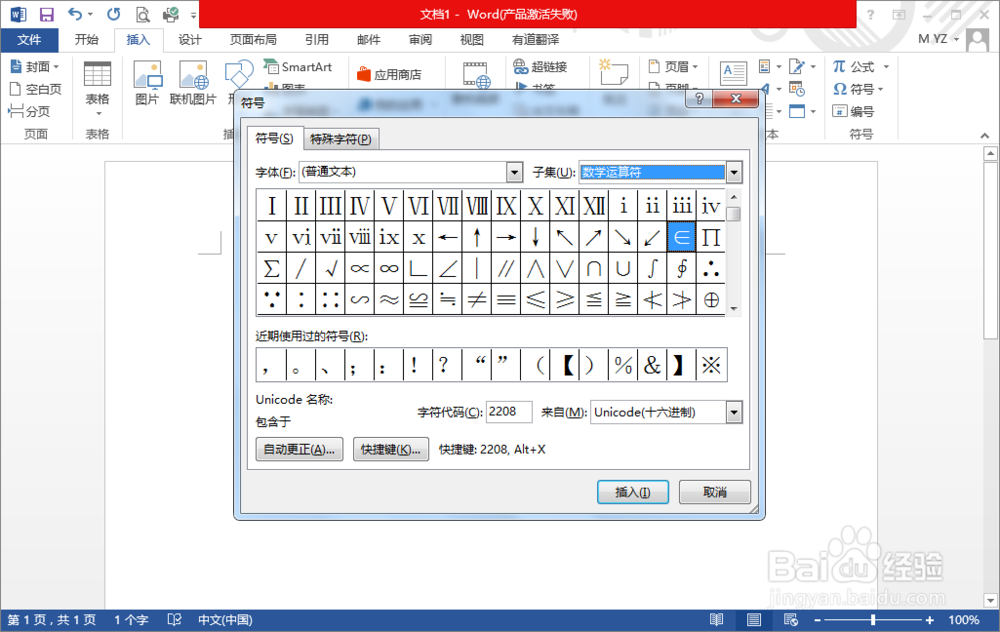This screenshot has height=632, width=1000.
Task: Select the ∪ union symbol
Action: [x=623, y=268]
